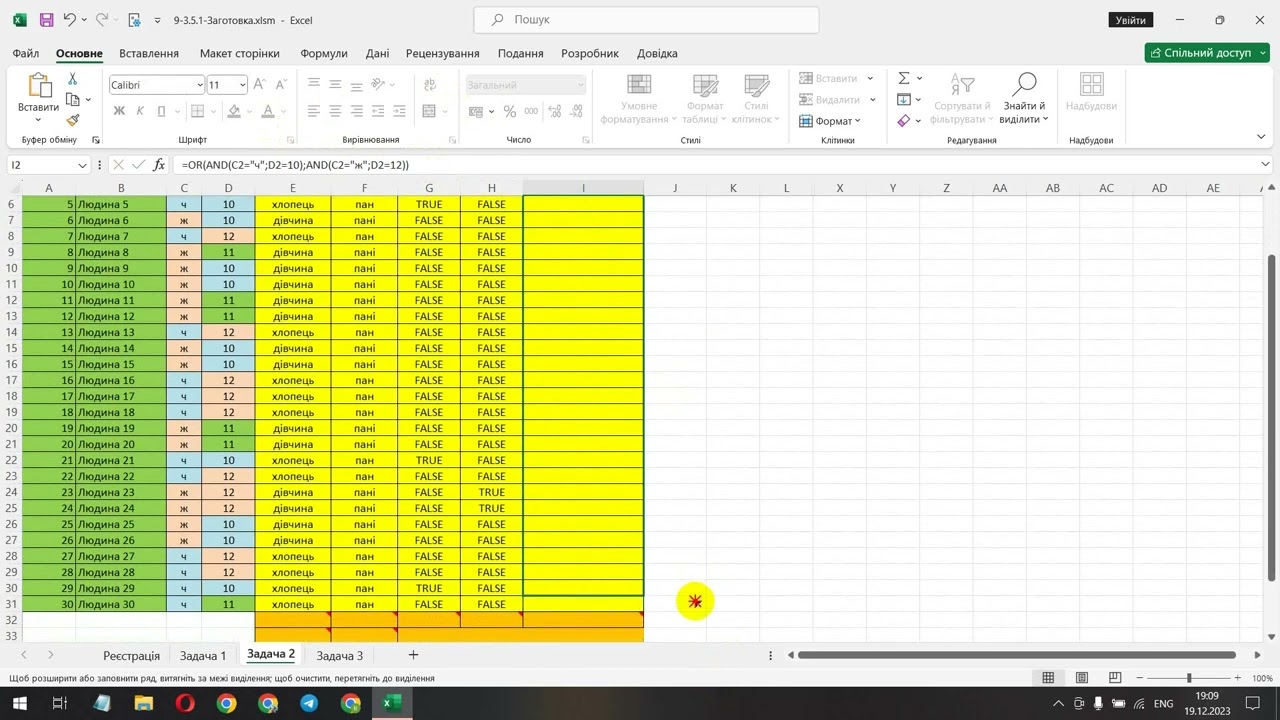This screenshot has height=720, width=1280.
Task: Click the Fill down arrow icon
Action: coord(904,99)
